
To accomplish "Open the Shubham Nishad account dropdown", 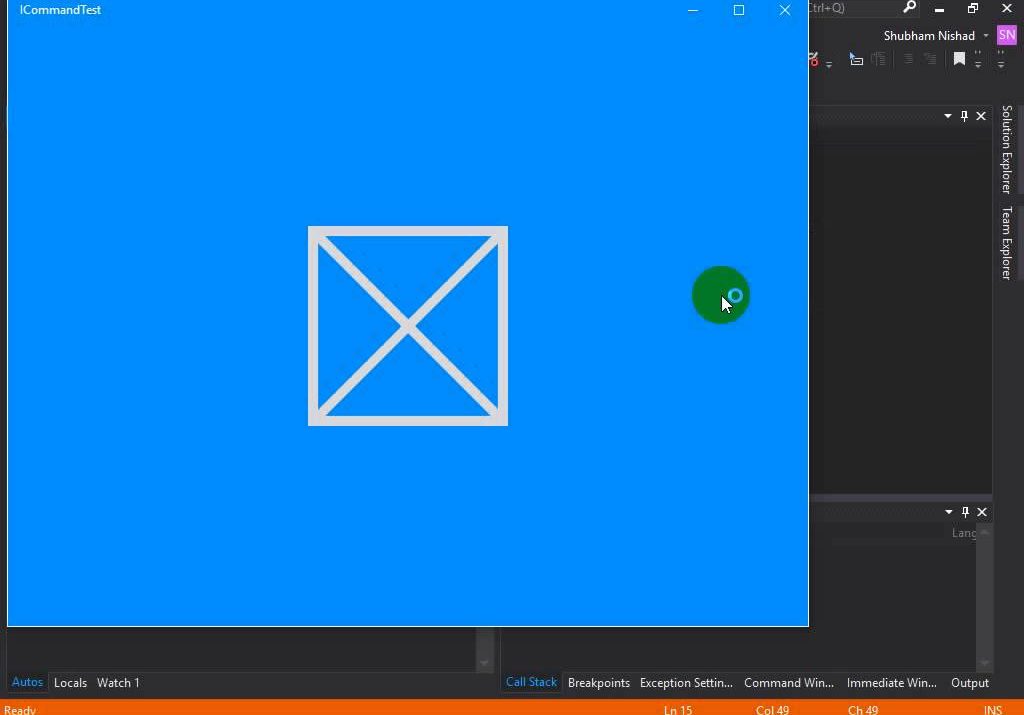I will point(985,36).
